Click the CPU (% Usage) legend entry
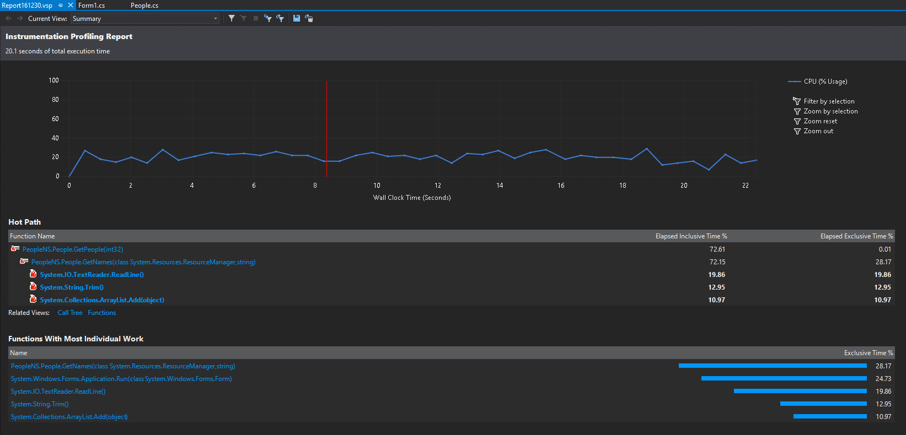 (818, 81)
